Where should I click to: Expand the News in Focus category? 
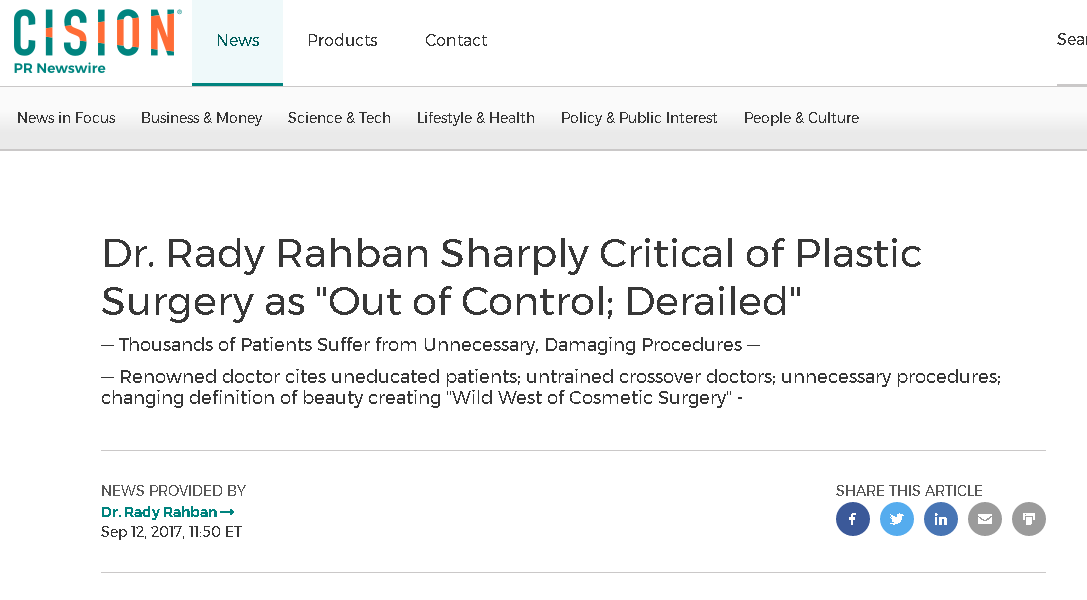pyautogui.click(x=66, y=118)
